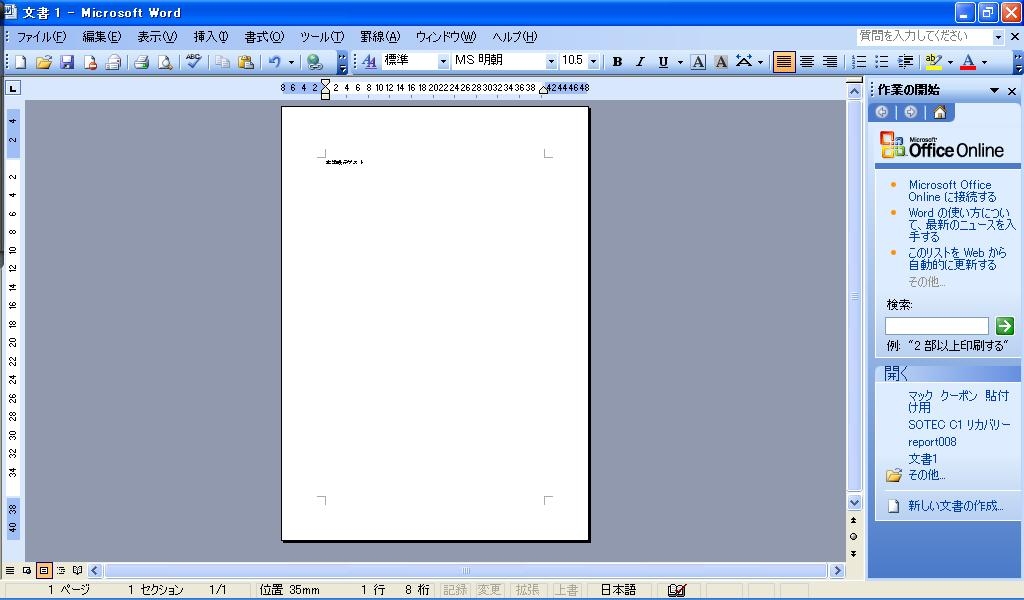Open a file with folder icon
This screenshot has width=1024, height=600.
click(44, 62)
